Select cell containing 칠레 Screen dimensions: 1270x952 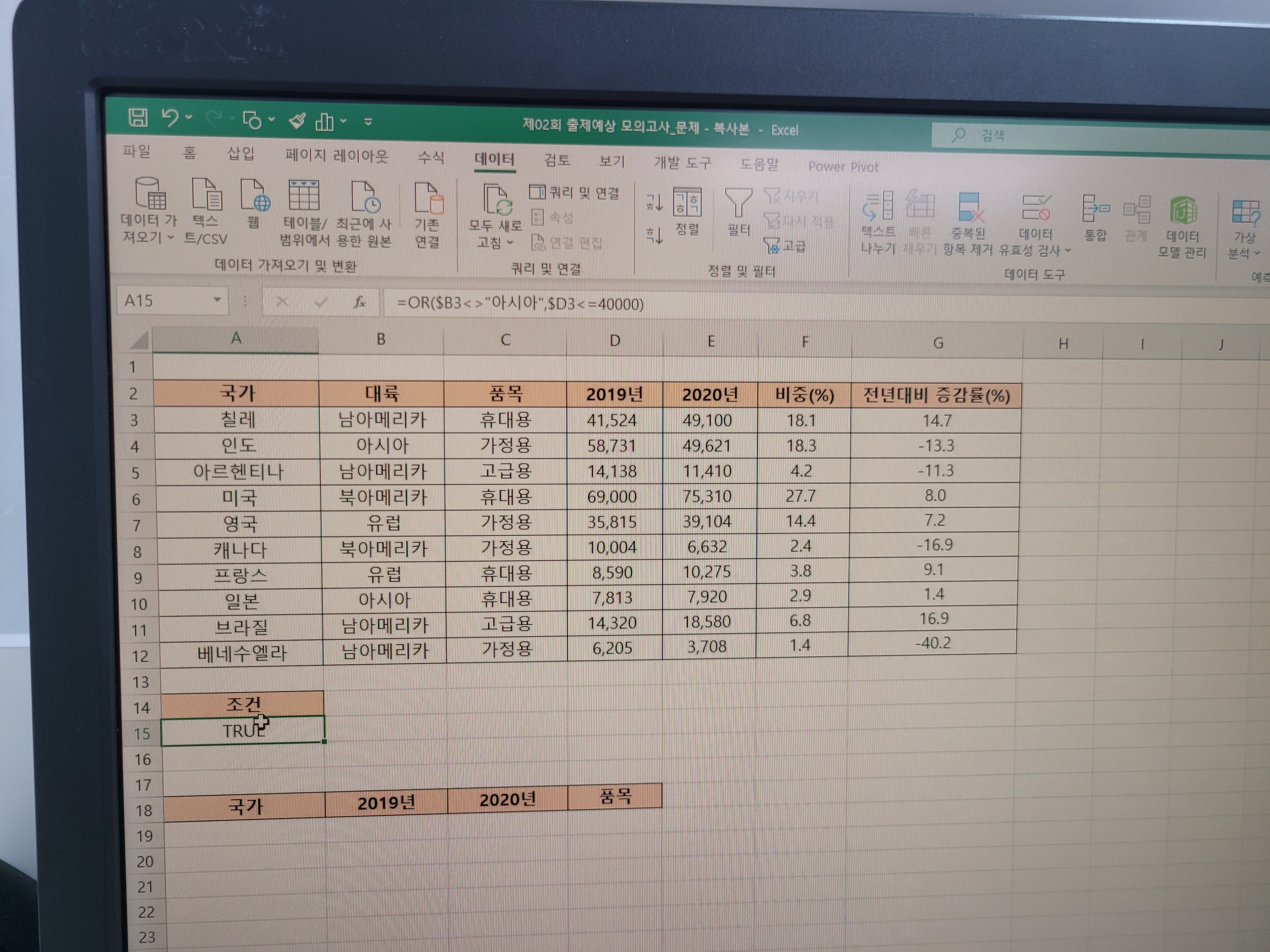pyautogui.click(x=238, y=419)
